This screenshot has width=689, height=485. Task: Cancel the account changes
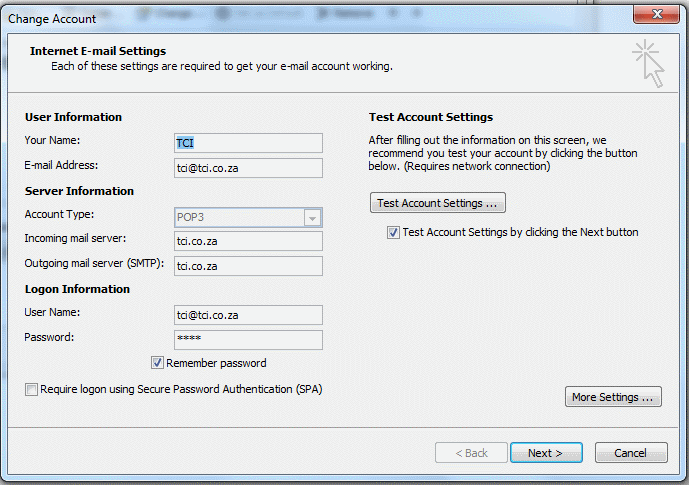pyautogui.click(x=631, y=452)
